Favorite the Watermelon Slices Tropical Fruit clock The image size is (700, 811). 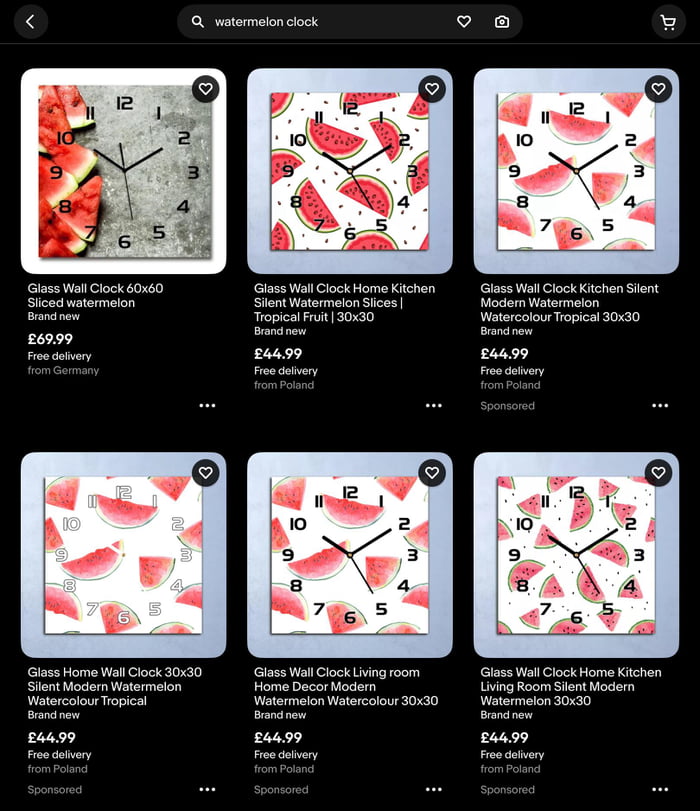[x=432, y=89]
